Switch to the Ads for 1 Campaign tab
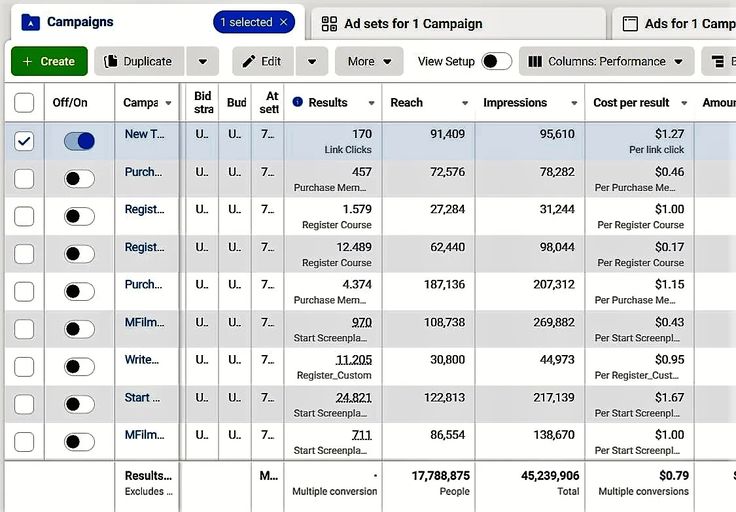Image resolution: width=736 pixels, height=512 pixels. click(688, 23)
